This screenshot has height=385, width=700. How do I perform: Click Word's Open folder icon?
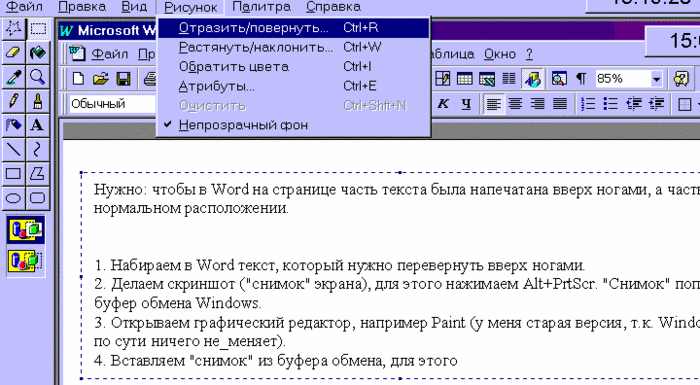101,79
